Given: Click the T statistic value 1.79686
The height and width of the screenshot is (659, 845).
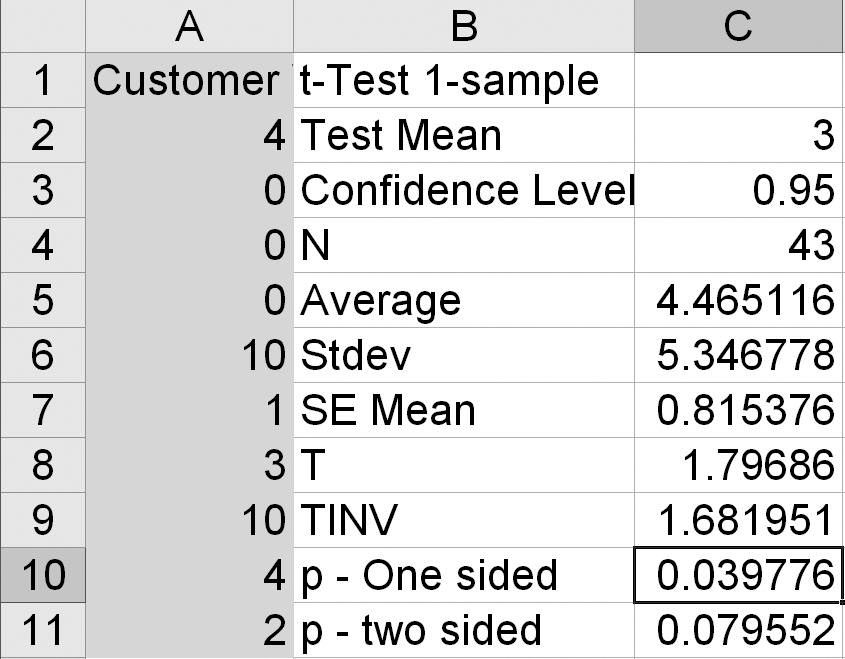Looking at the screenshot, I should pyautogui.click(x=738, y=465).
